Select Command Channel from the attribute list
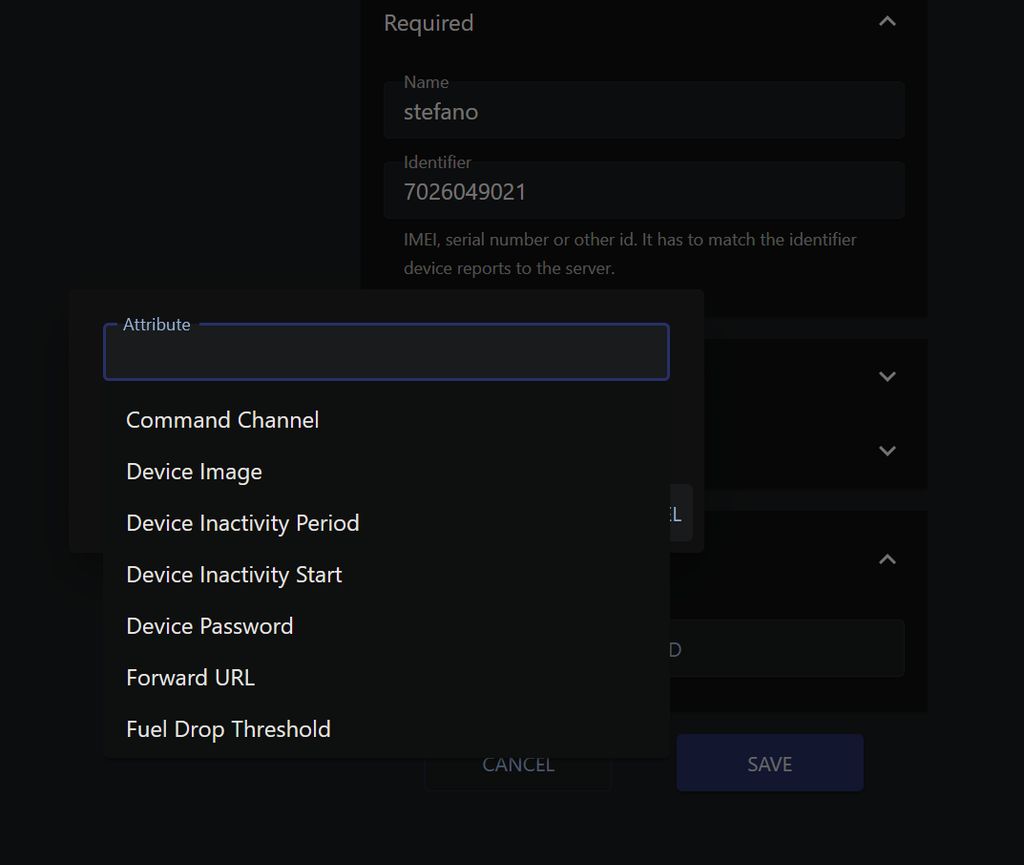Image resolution: width=1024 pixels, height=865 pixels. [222, 420]
